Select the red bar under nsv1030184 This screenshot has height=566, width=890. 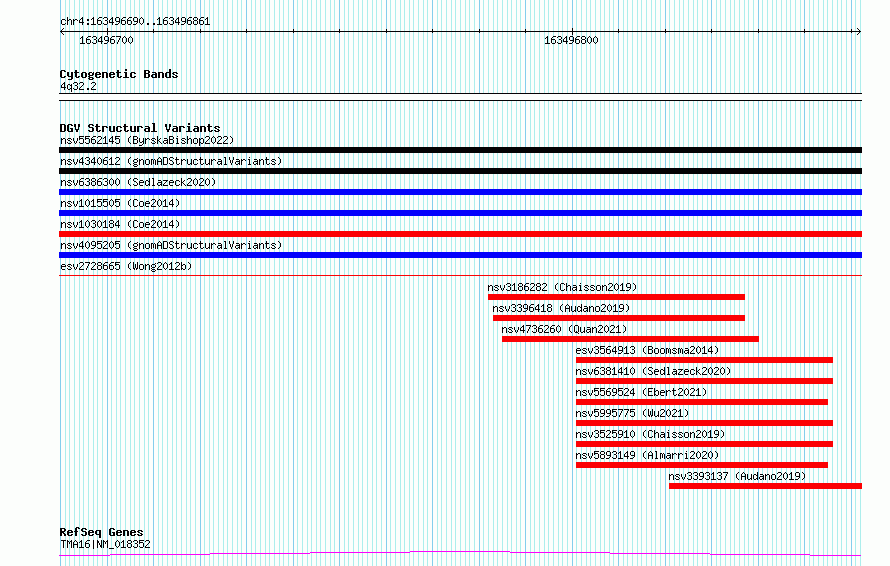[x=460, y=234]
